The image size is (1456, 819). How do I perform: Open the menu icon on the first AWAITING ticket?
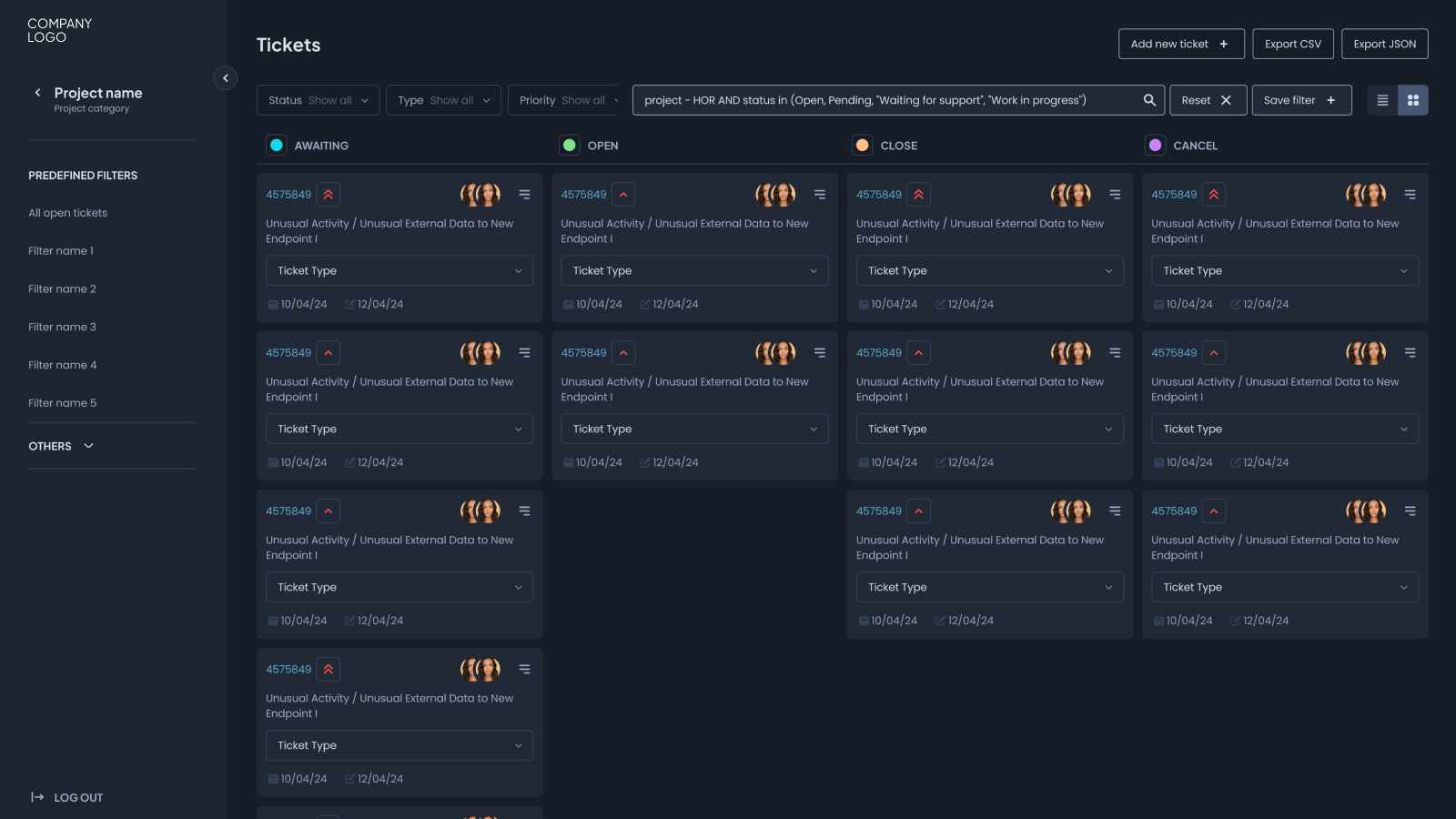pos(524,195)
